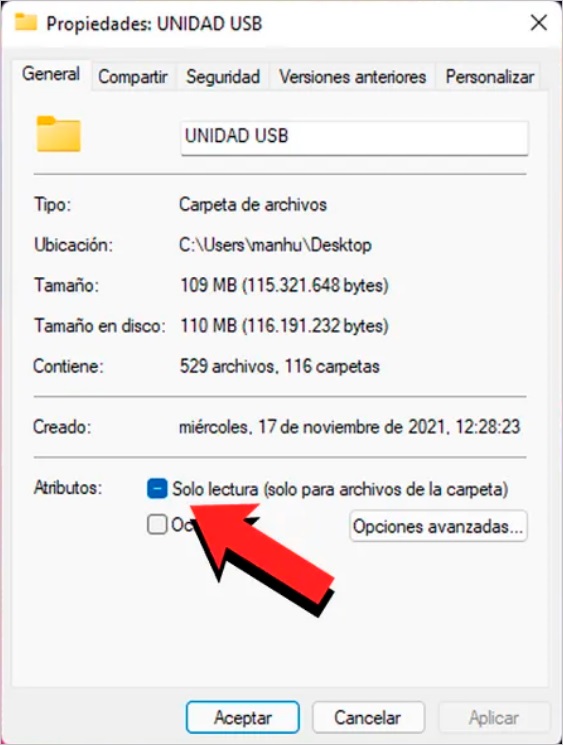Viewport: 563px width, 745px height.
Task: Click the Ubicación path text
Action: tap(275, 245)
